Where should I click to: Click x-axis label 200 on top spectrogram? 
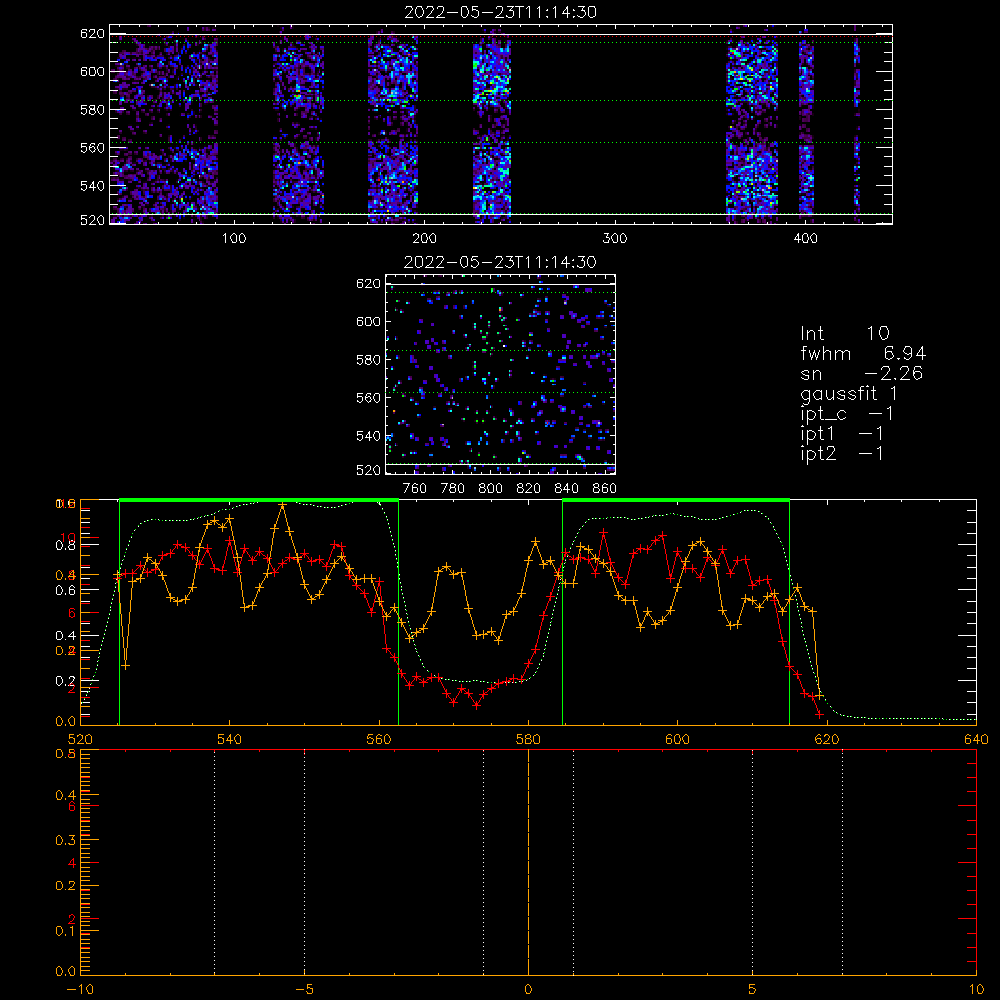click(424, 239)
